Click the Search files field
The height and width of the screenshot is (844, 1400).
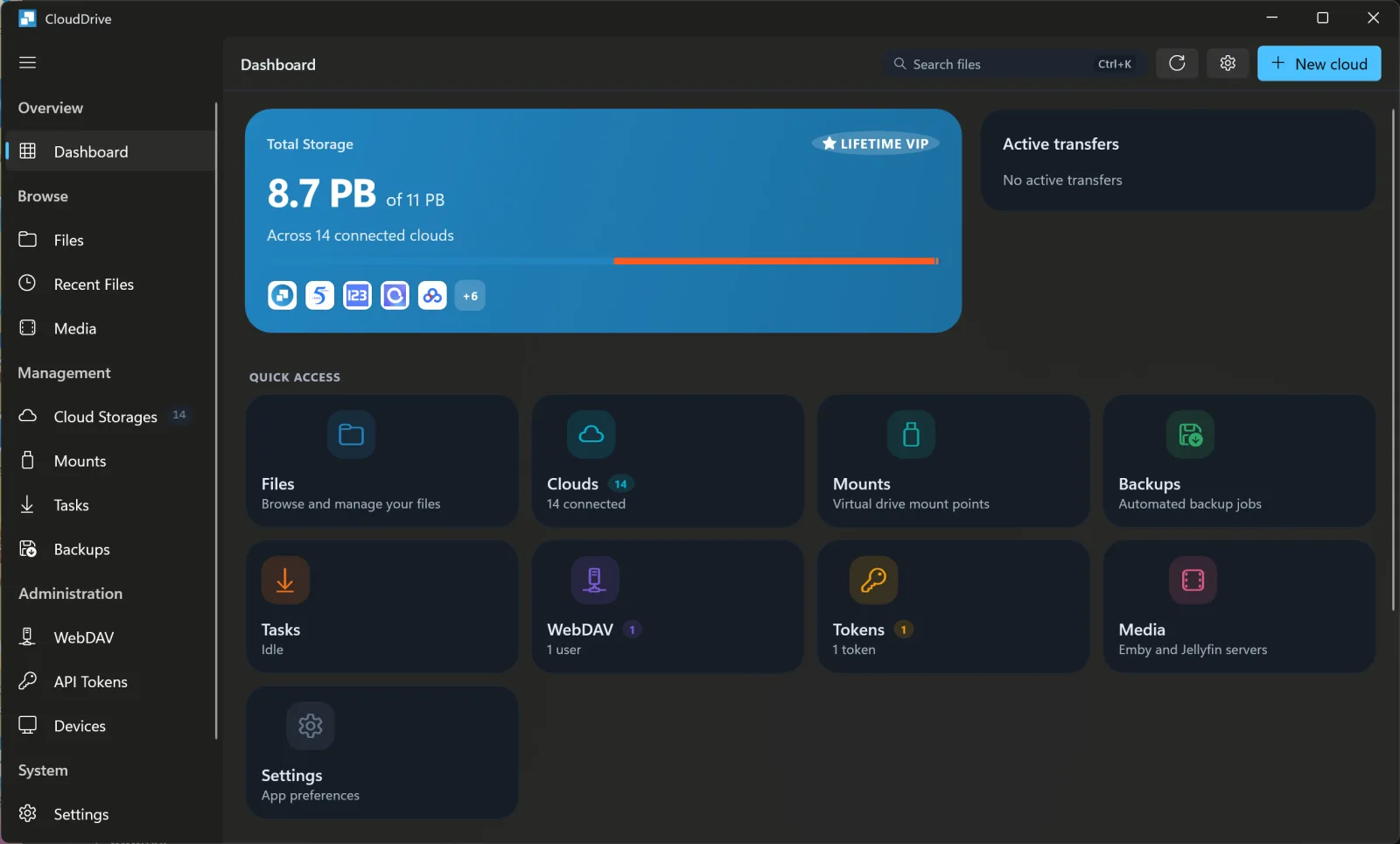[x=1015, y=64]
